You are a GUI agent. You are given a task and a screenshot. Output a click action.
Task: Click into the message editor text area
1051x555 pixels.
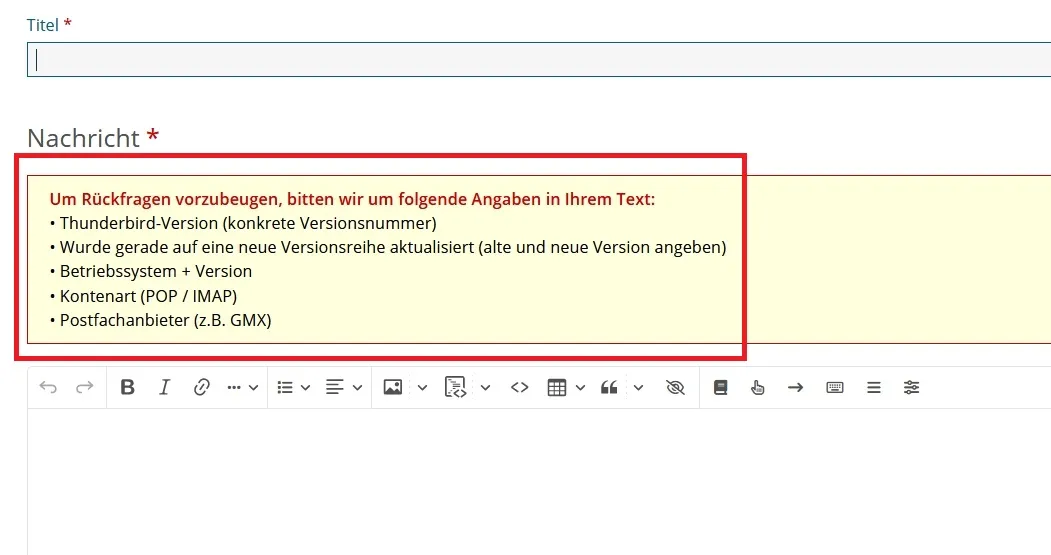(539, 481)
